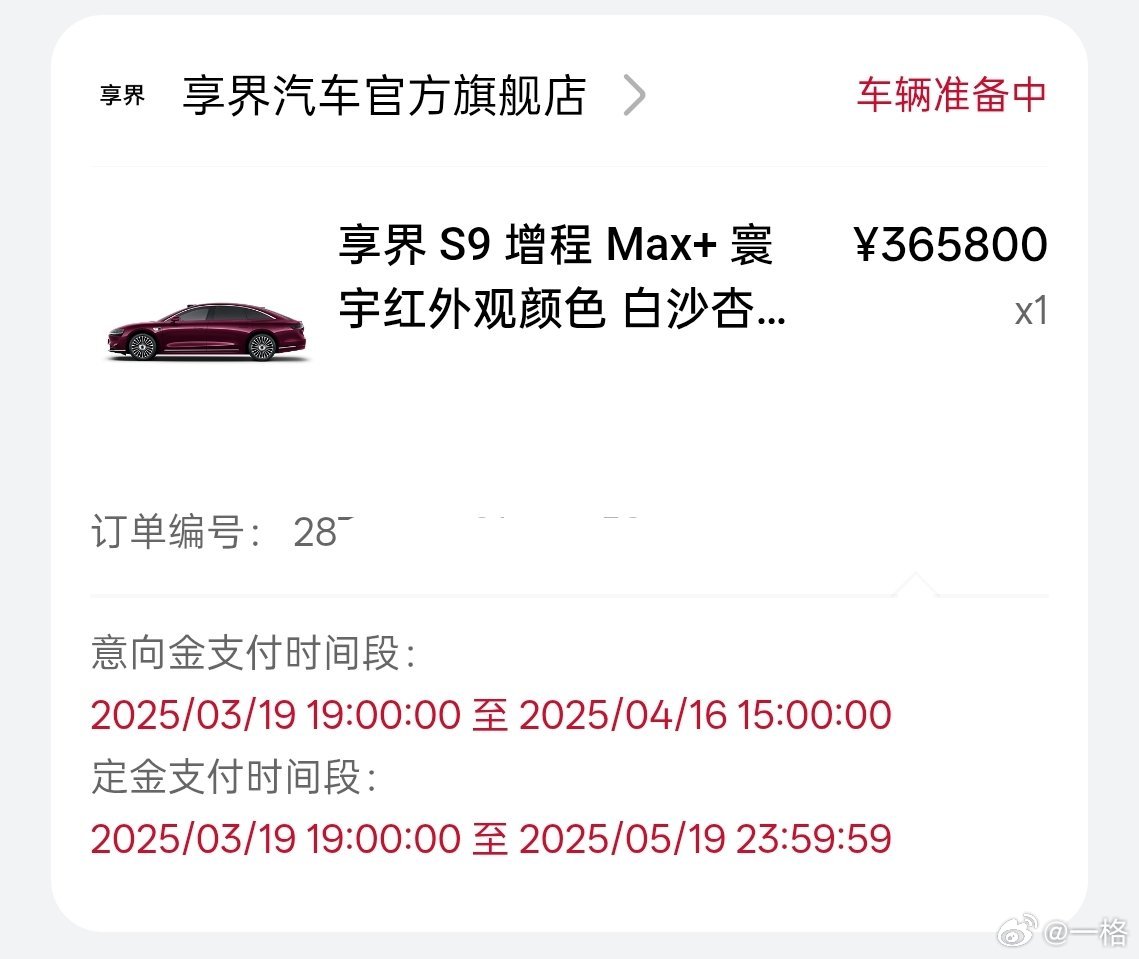Viewport: 1139px width, 959px height.
Task: Tap the intention deposit date range ending 2025/04/16
Action: pyautogui.click(x=491, y=714)
